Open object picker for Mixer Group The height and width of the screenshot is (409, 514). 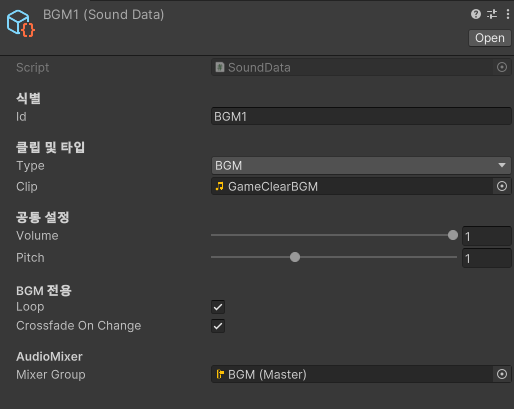pos(502,374)
